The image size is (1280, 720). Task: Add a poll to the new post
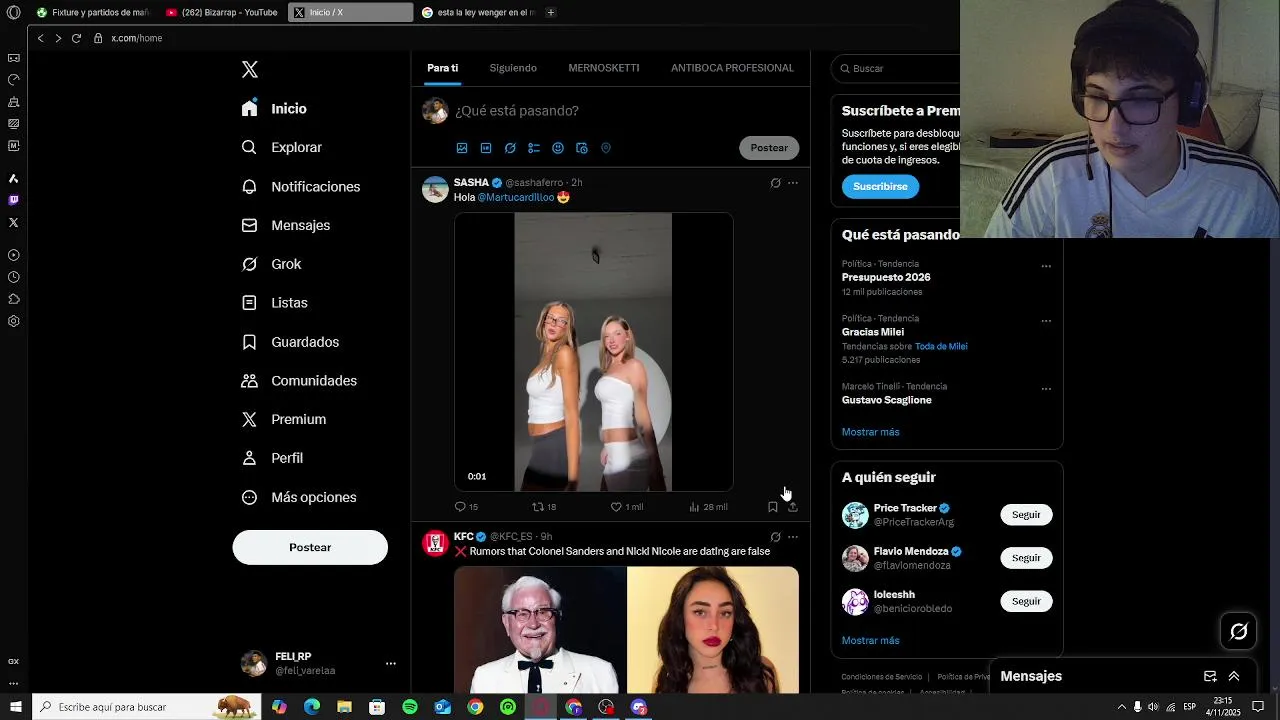[534, 148]
